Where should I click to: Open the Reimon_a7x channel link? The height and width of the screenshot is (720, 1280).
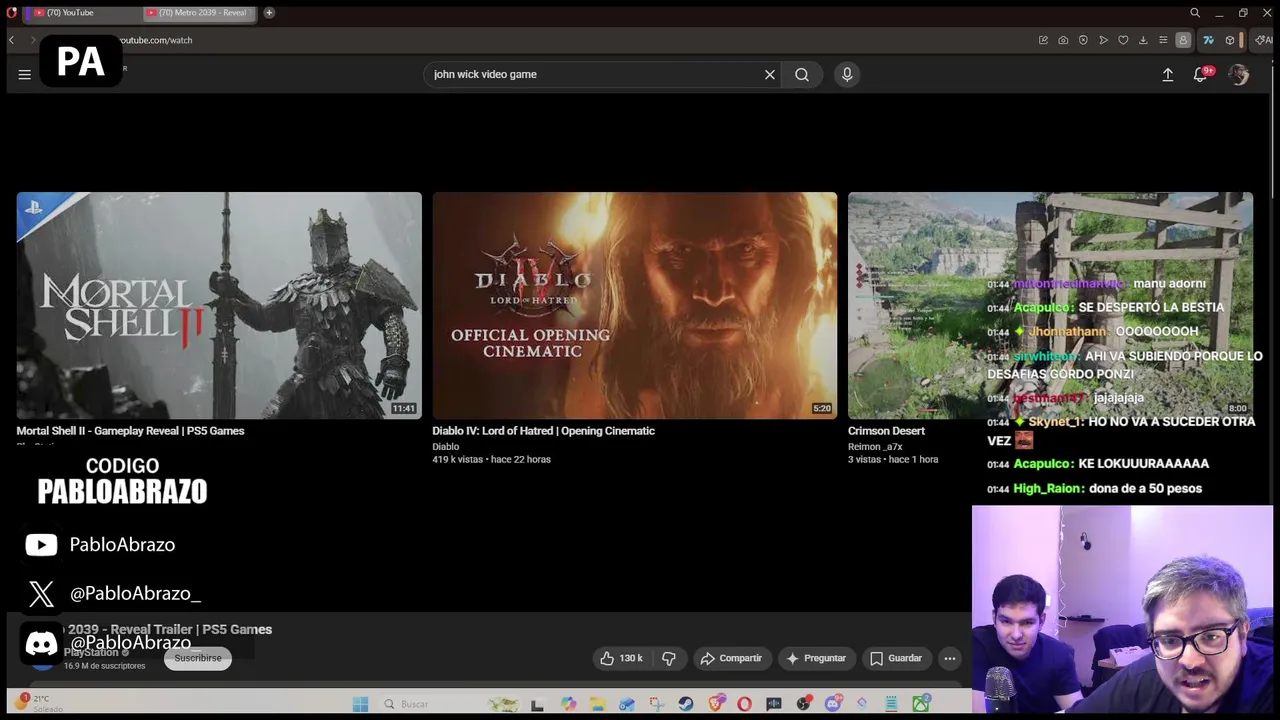tap(875, 447)
